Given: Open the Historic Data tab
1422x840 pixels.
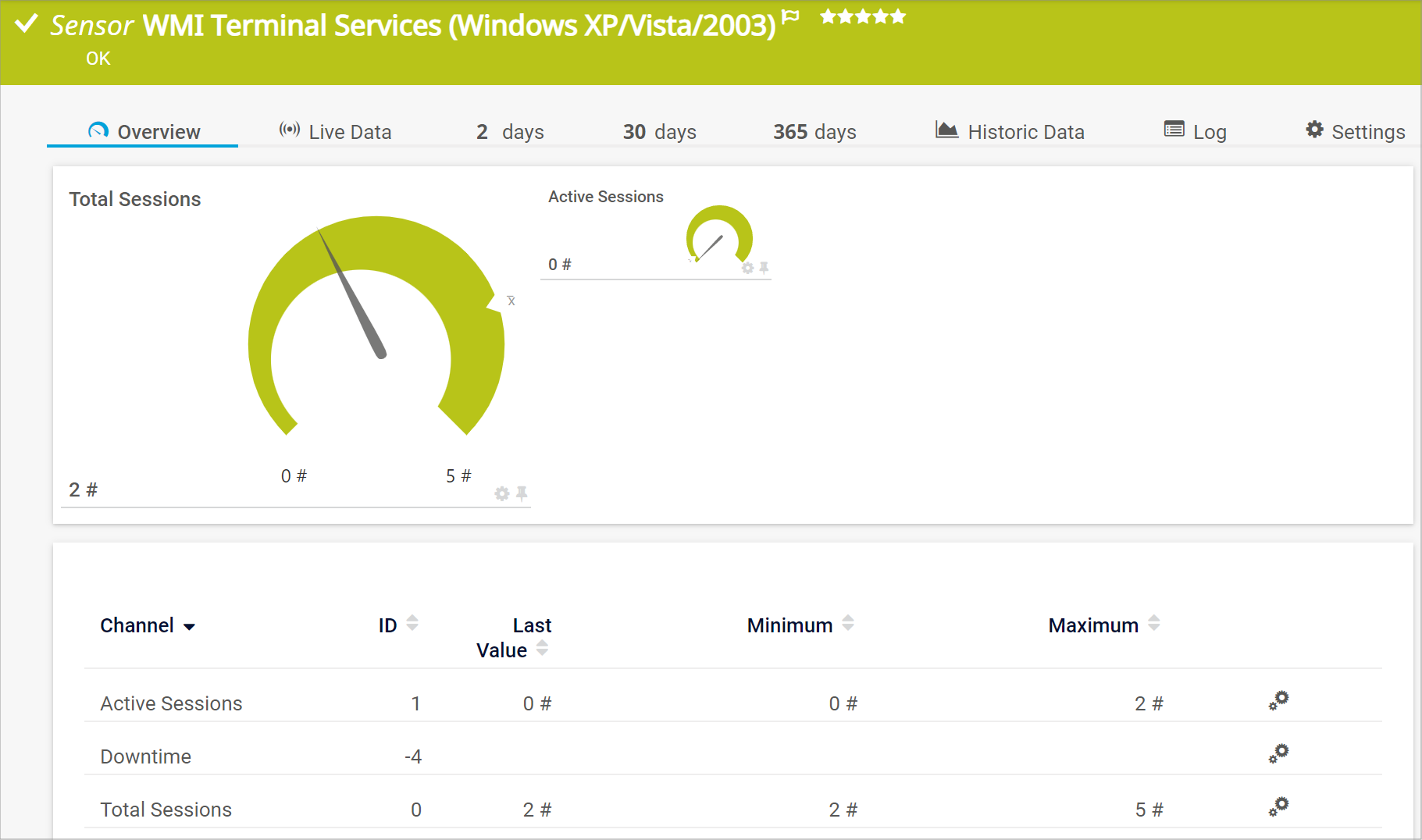Looking at the screenshot, I should coord(1010,132).
